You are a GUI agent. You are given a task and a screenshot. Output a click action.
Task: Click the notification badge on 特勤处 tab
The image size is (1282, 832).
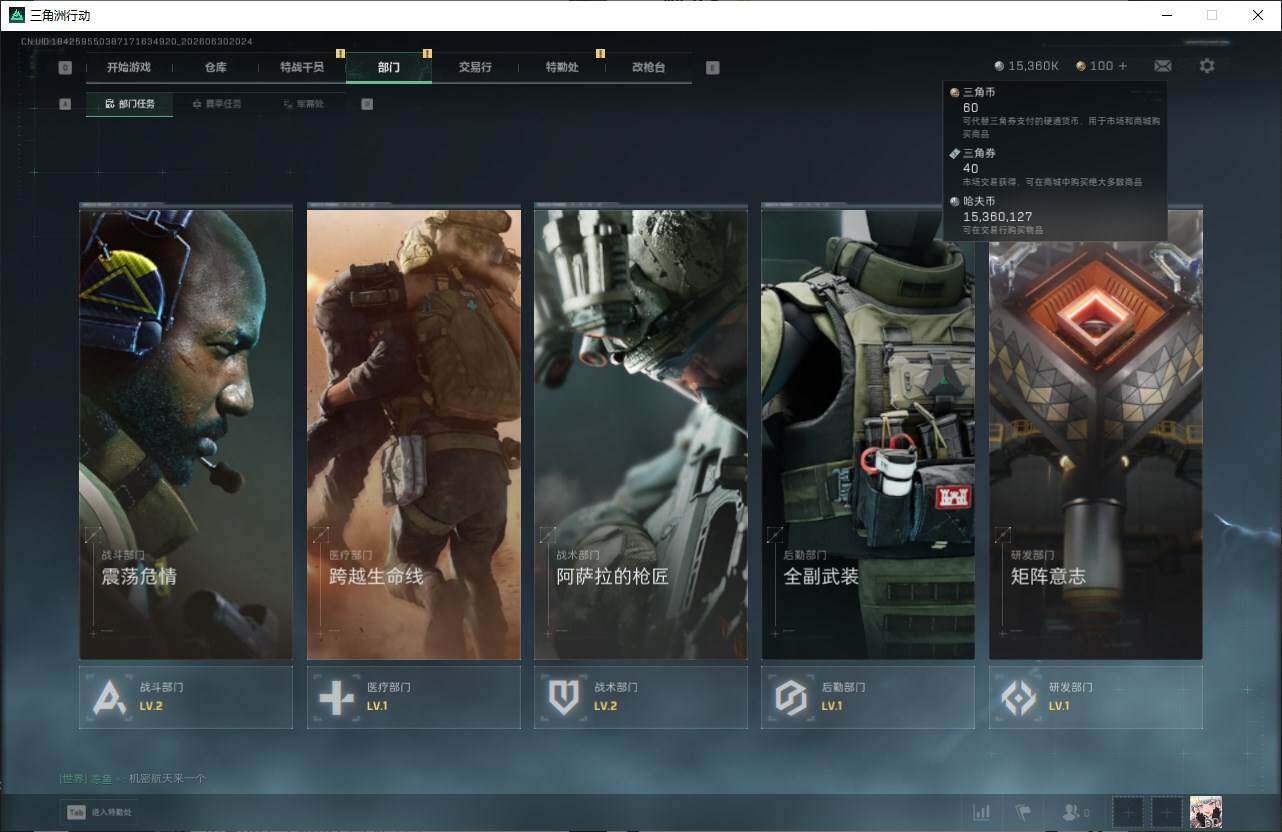coord(601,53)
